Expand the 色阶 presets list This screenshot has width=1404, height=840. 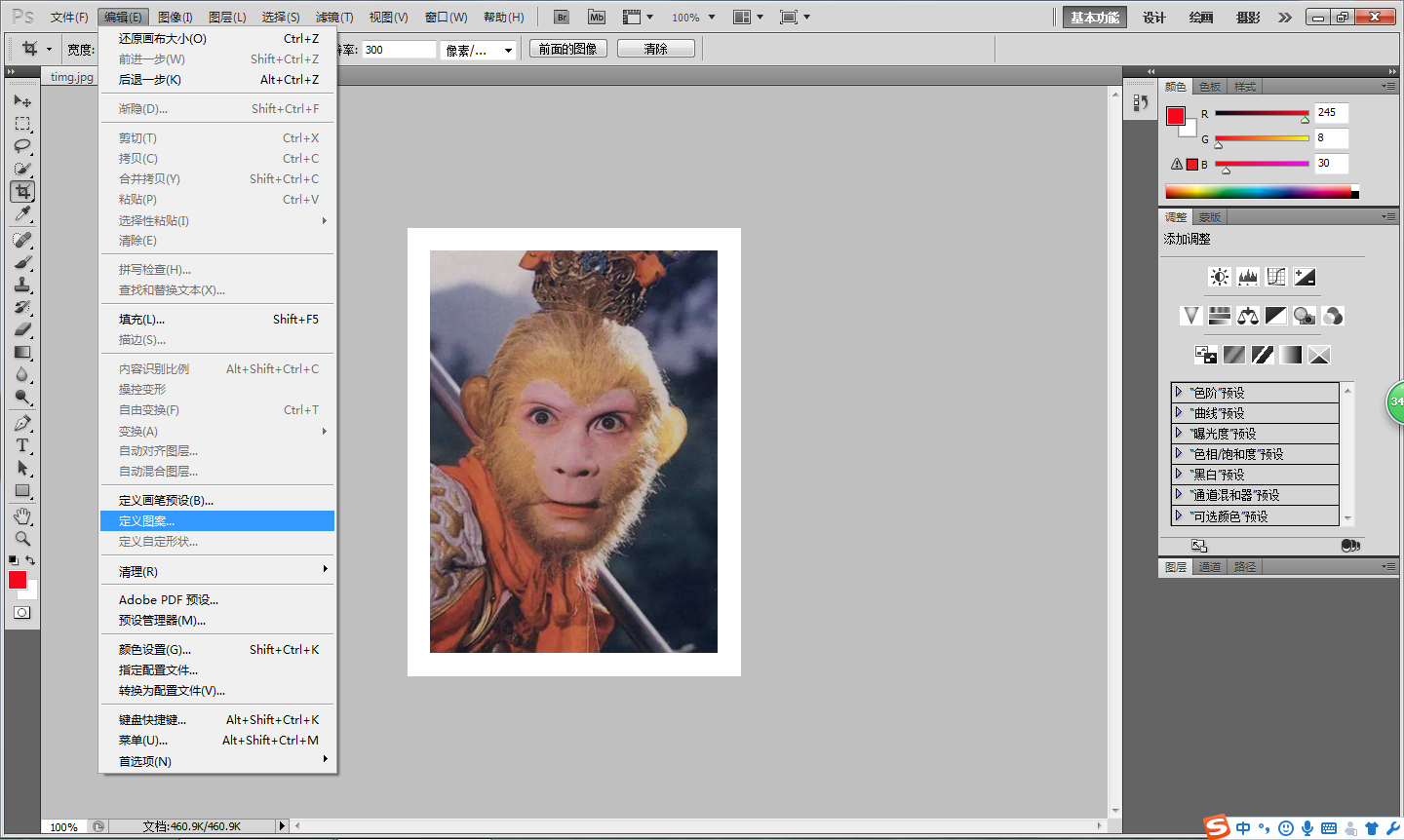click(x=1179, y=392)
